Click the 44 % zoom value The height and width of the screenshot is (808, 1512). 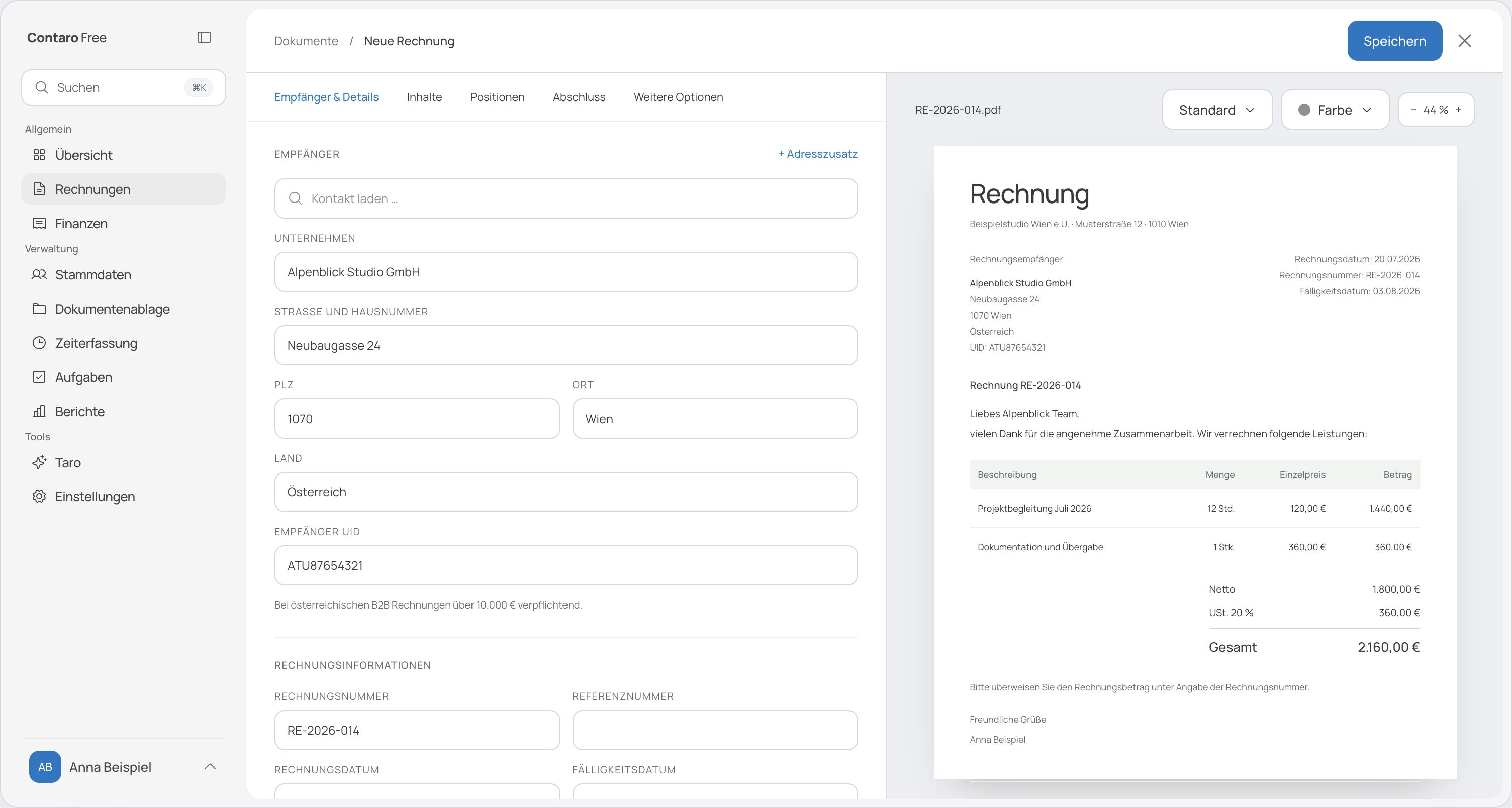coord(1436,110)
